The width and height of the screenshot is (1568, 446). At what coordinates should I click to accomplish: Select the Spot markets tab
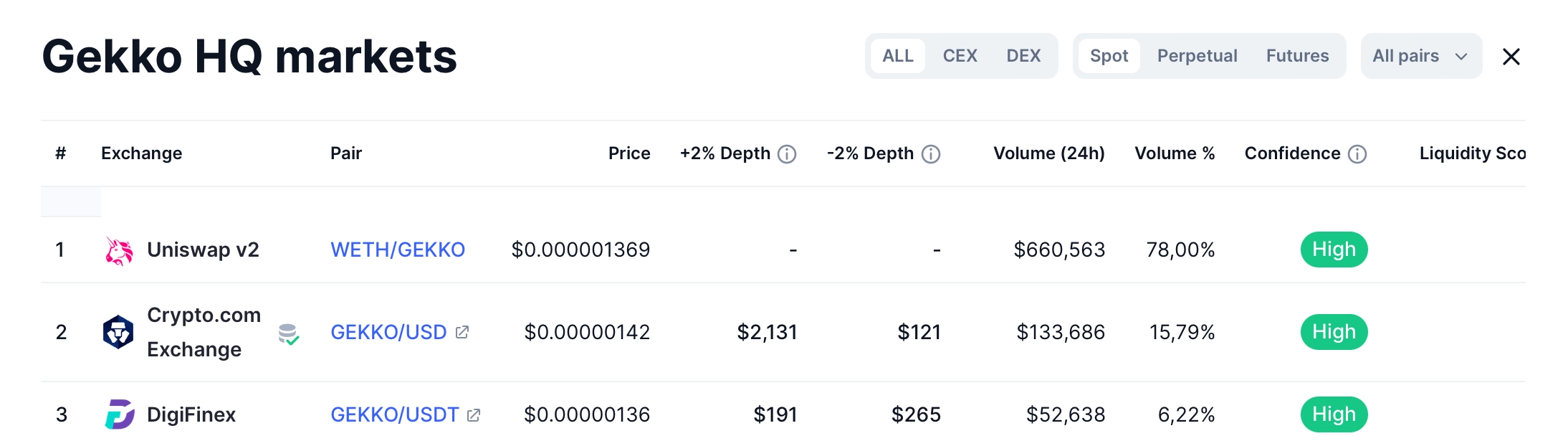(1109, 56)
